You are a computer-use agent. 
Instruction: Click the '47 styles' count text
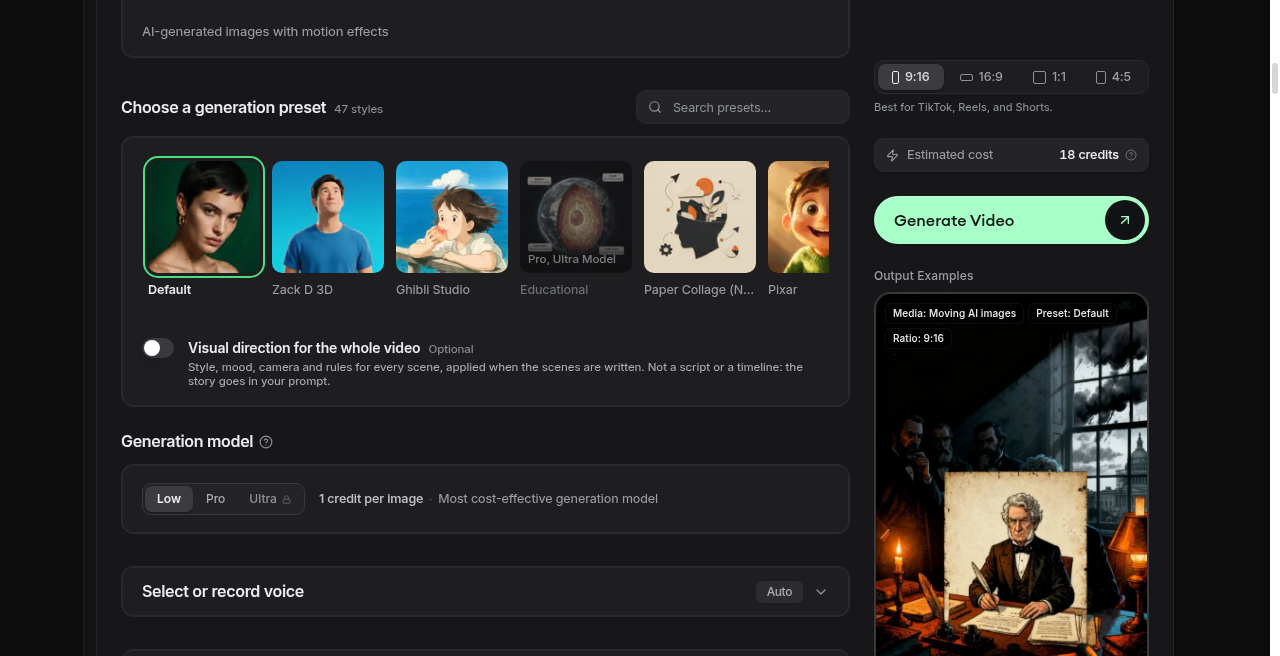tap(358, 109)
